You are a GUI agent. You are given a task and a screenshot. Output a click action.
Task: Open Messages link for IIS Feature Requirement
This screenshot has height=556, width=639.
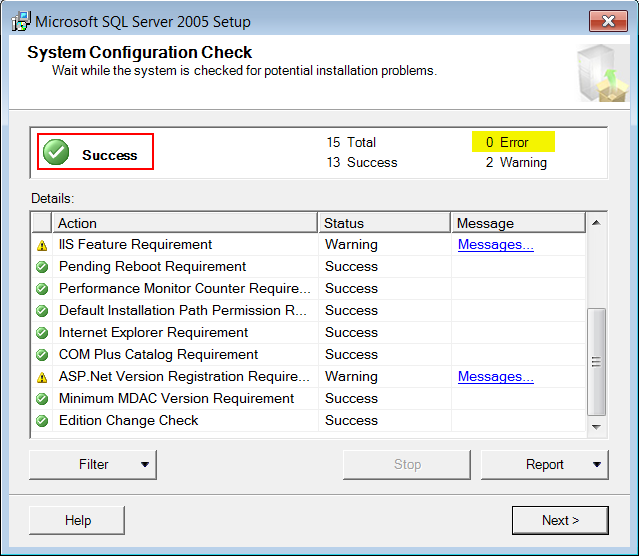(496, 245)
